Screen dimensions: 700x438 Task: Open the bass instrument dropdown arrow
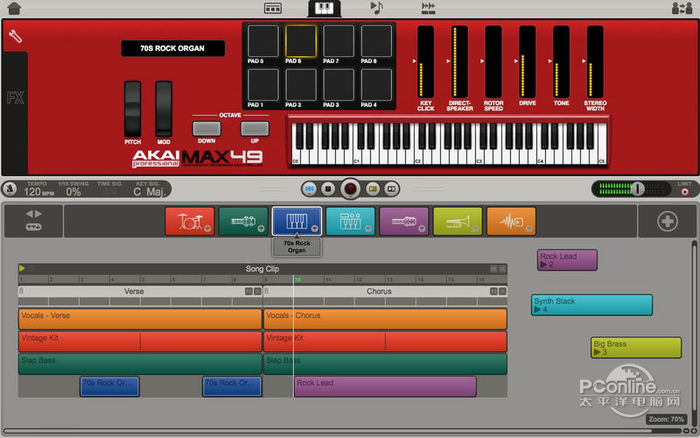click(x=261, y=229)
